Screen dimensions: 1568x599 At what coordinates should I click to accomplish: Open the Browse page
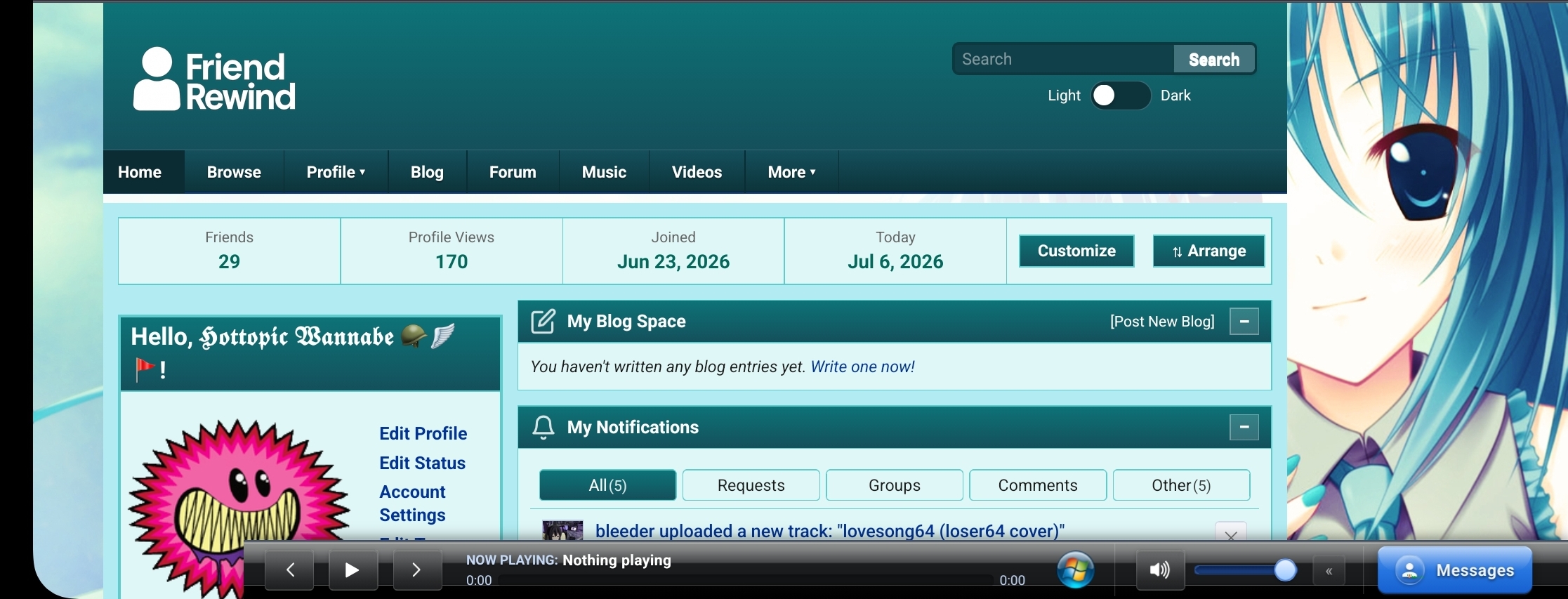tap(234, 172)
